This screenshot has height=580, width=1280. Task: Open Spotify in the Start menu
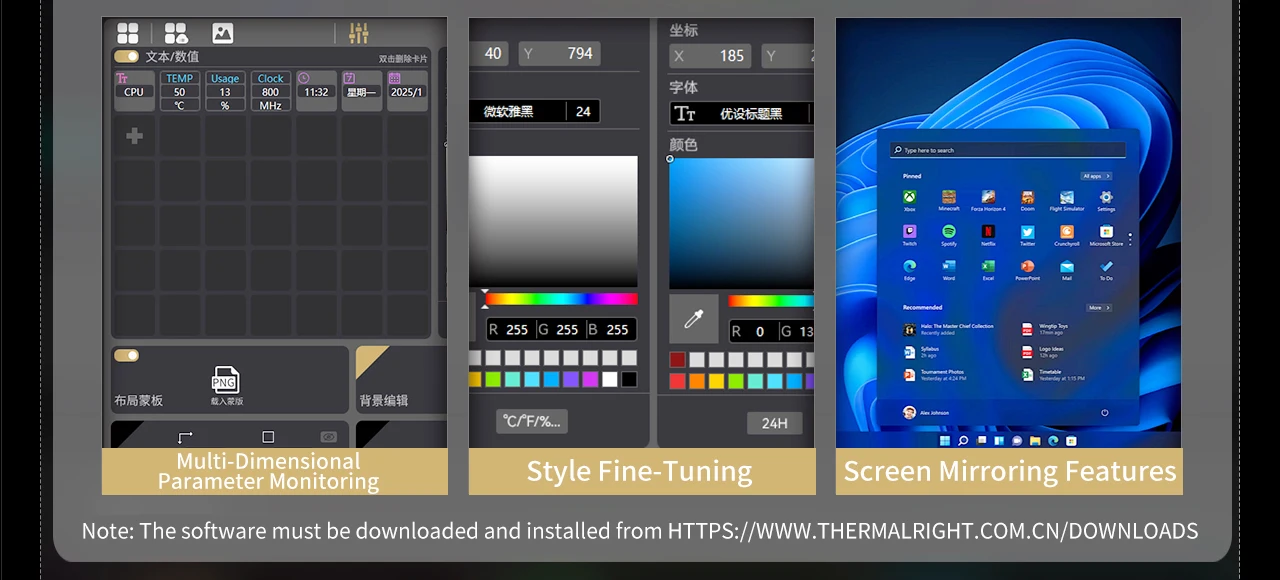pyautogui.click(x=948, y=232)
